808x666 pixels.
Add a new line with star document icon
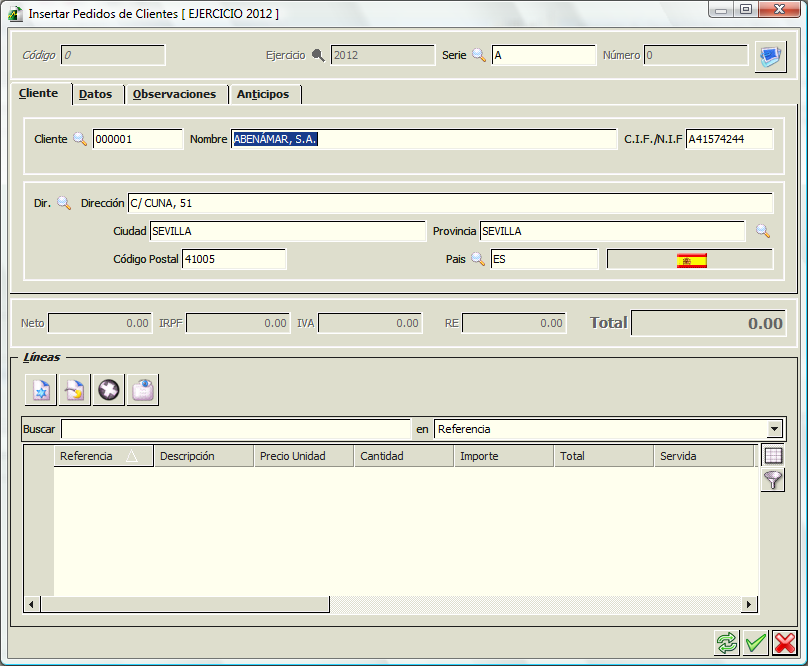[41, 390]
